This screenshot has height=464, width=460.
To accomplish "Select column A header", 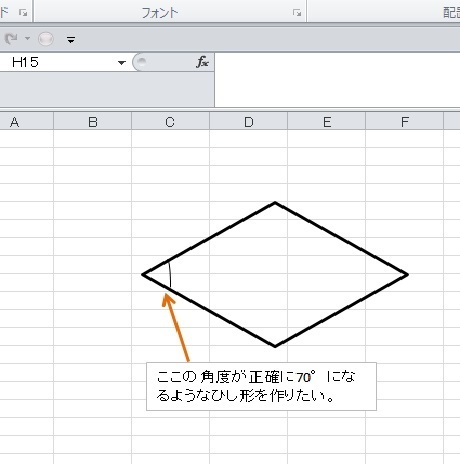I will click(26, 122).
